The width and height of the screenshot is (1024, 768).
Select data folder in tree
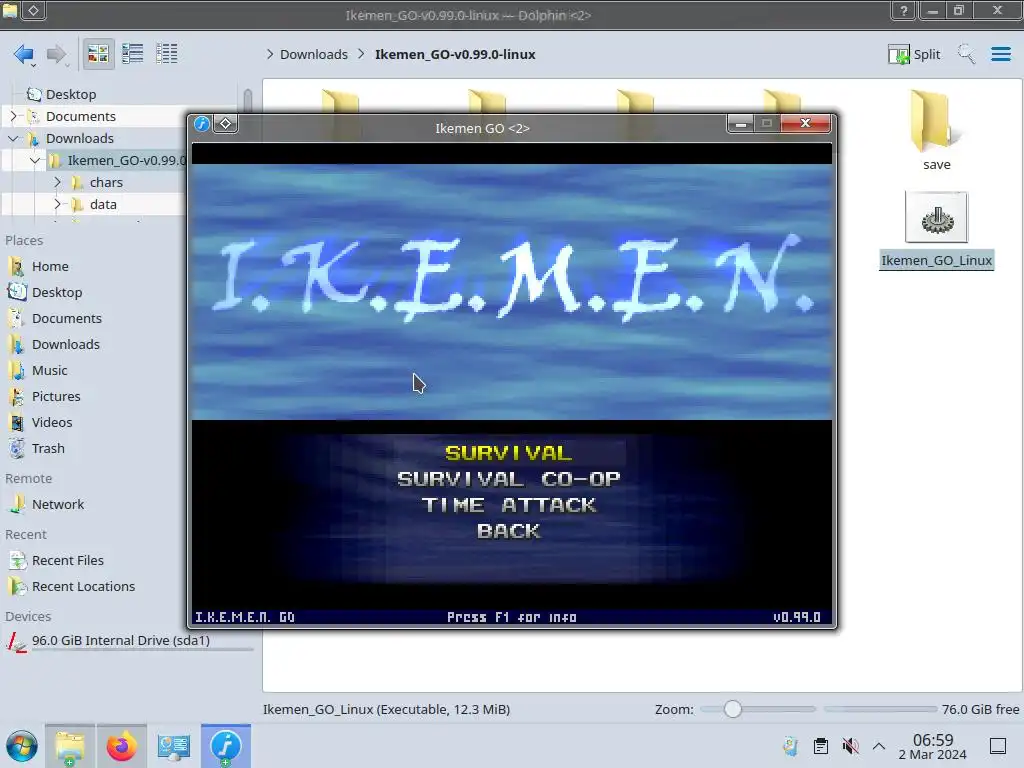coord(103,204)
